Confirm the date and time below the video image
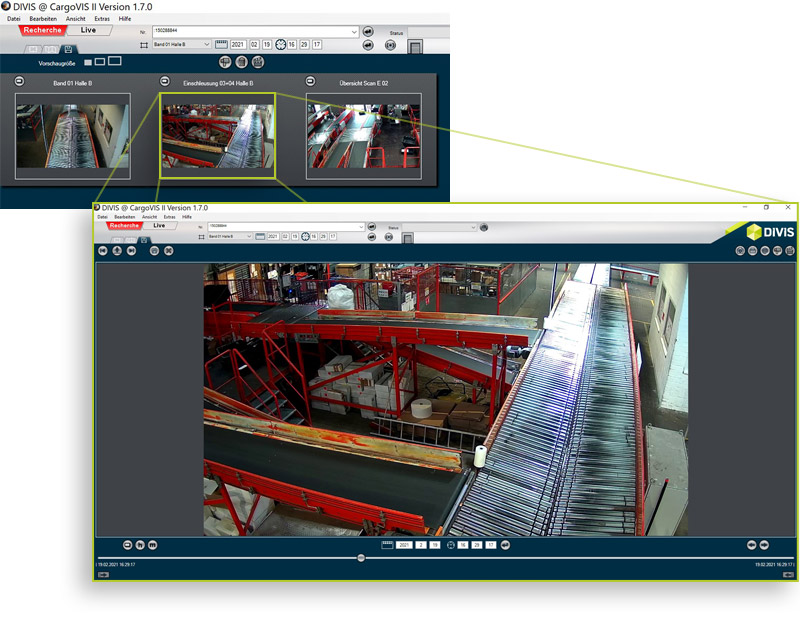Image resolution: width=800 pixels, height=620 pixels. tap(505, 545)
